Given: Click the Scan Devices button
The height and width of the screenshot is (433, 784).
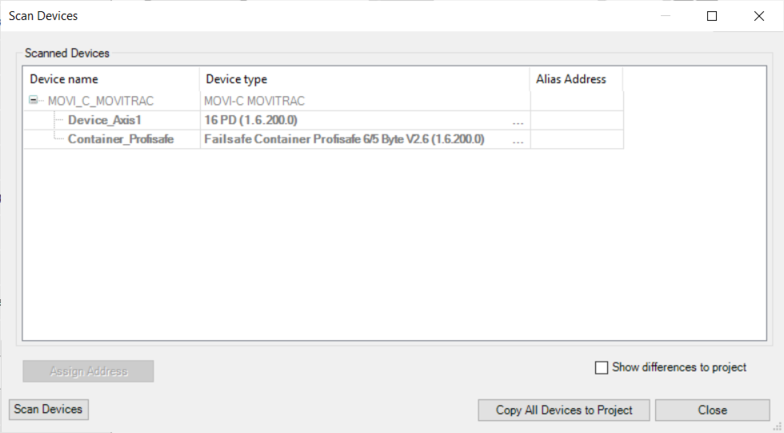Looking at the screenshot, I should [x=48, y=409].
